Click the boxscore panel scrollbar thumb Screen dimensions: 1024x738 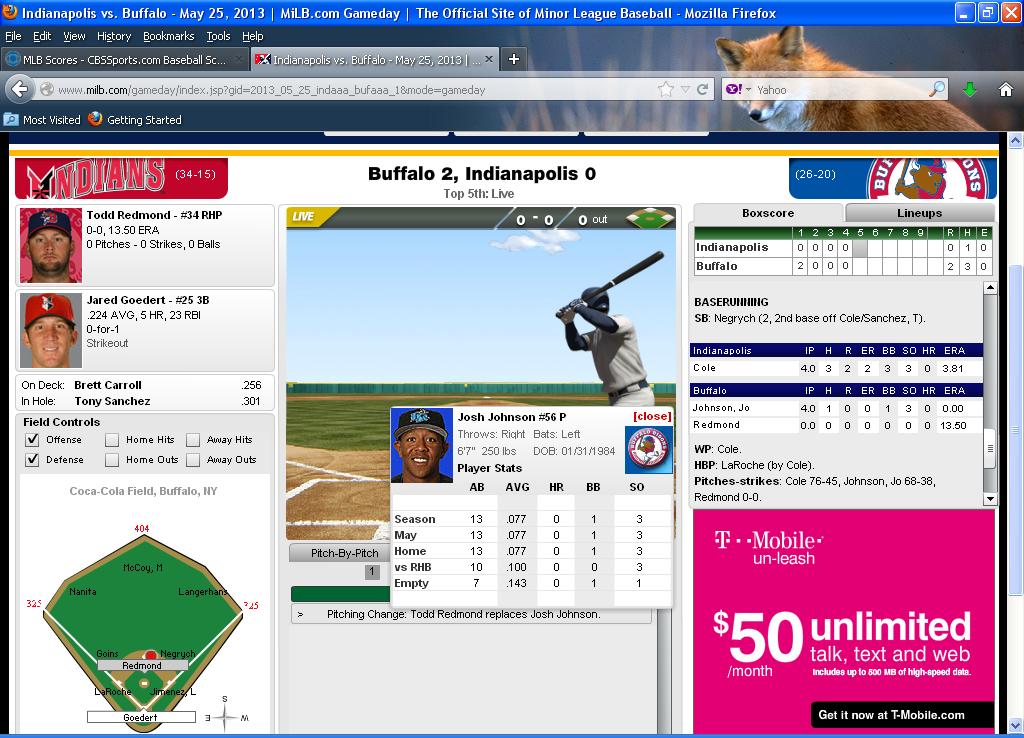pyautogui.click(x=990, y=448)
